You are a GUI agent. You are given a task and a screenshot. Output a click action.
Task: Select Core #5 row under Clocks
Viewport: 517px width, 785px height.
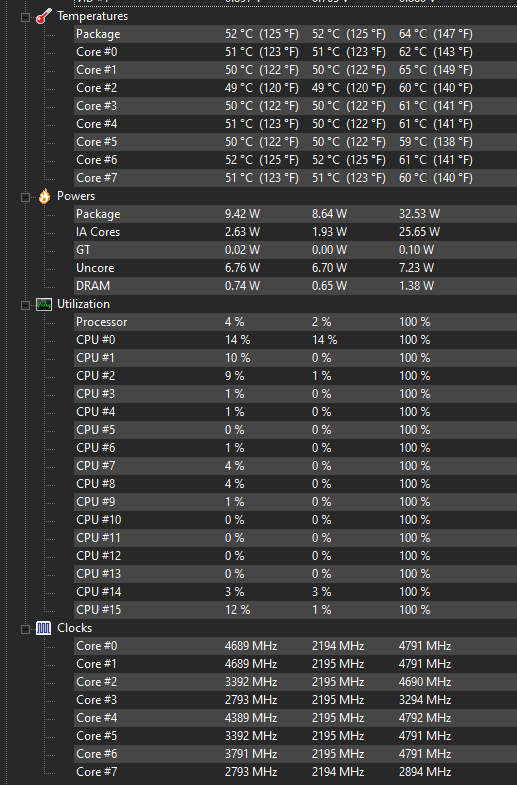coord(295,736)
